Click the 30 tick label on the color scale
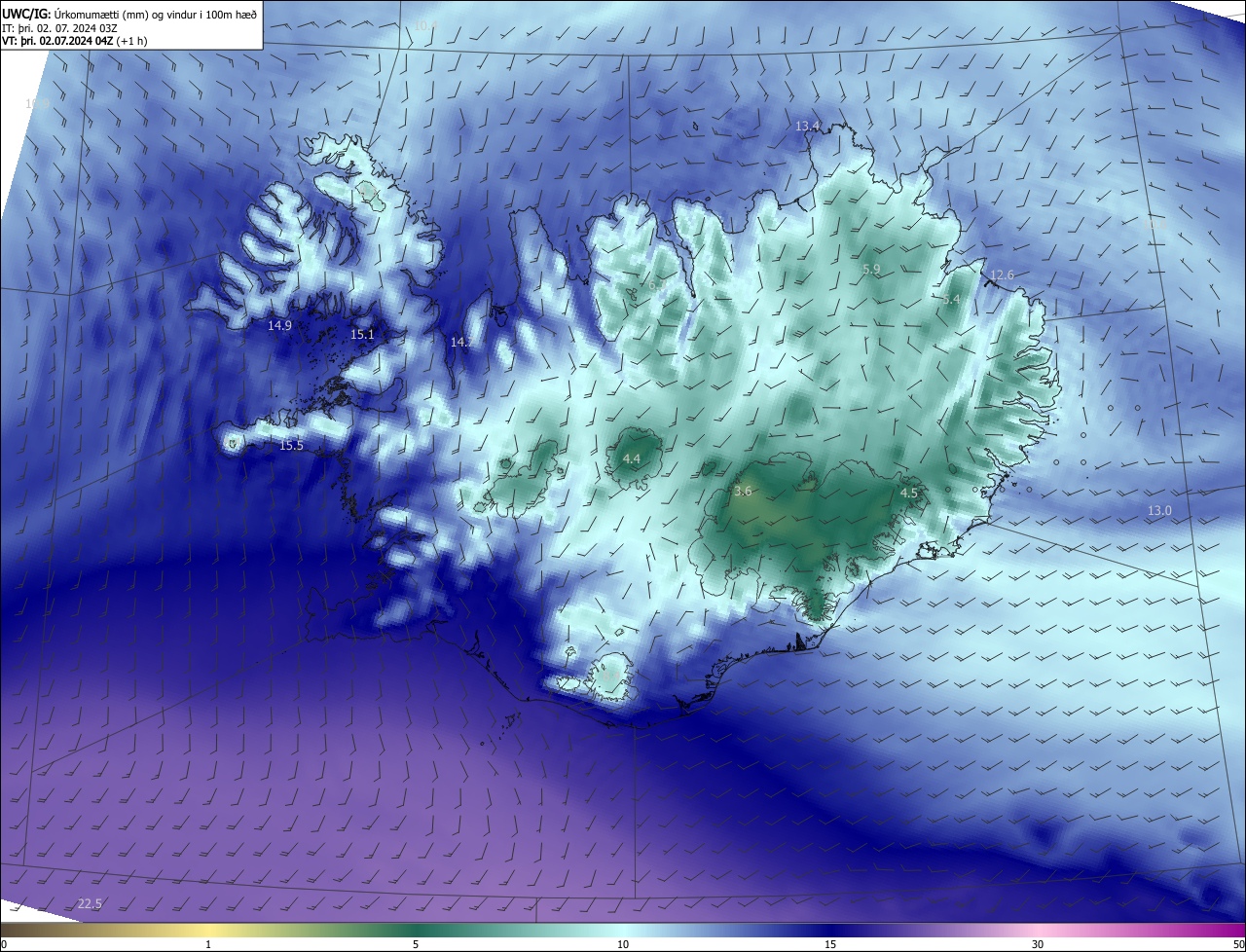This screenshot has height=952, width=1246. (1038, 944)
